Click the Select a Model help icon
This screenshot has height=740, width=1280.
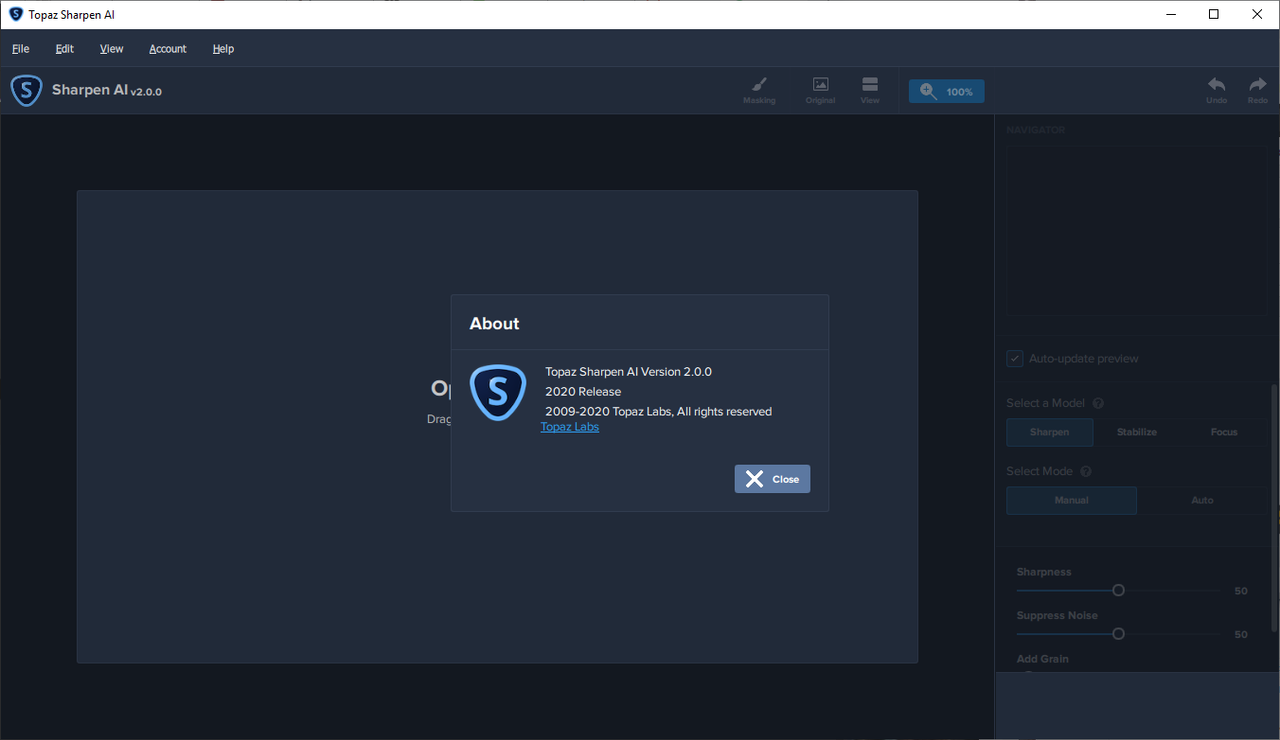(x=1098, y=403)
